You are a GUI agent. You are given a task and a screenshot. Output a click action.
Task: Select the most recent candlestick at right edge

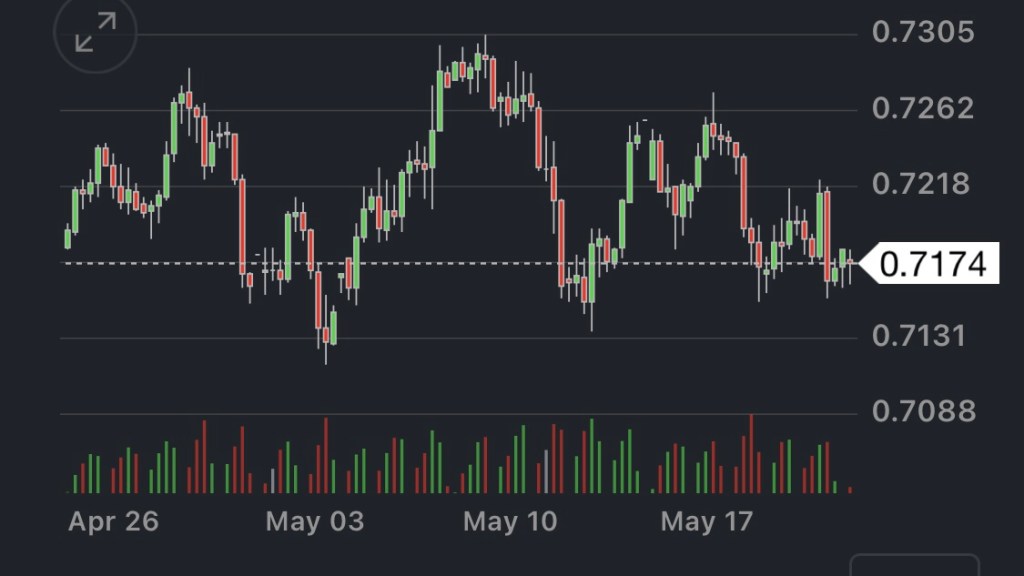(850, 263)
